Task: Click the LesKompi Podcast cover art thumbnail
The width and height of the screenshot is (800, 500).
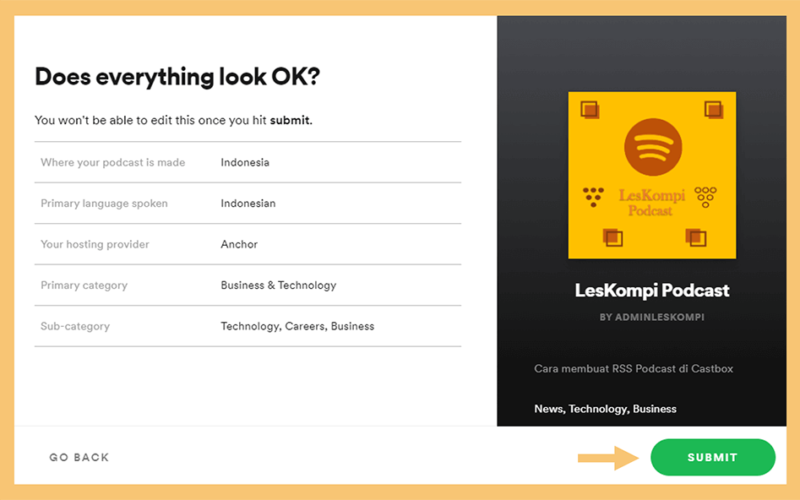Action: (652, 175)
